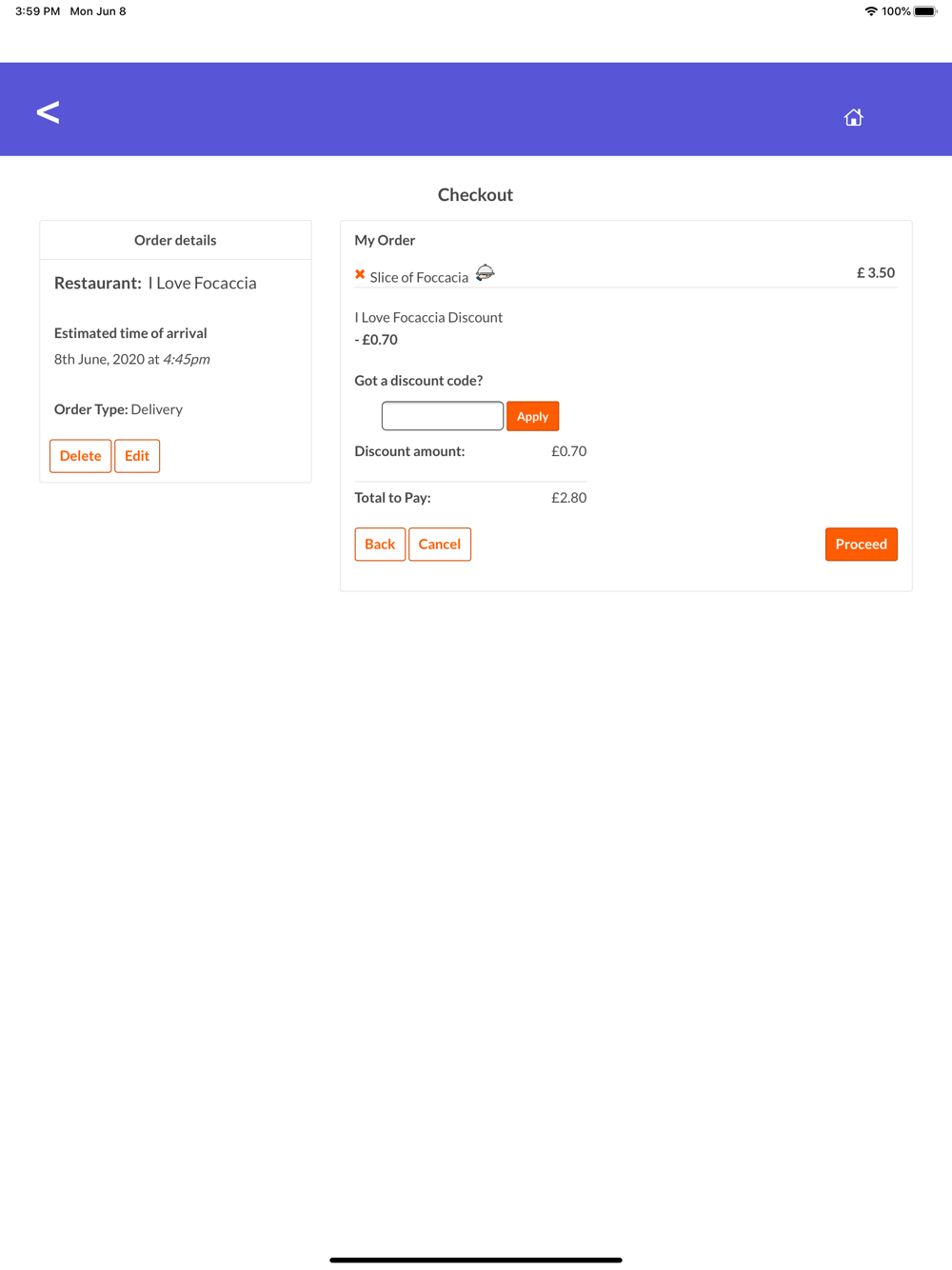Screen dimensions: 952x1270
Task: Check the Wi-Fi status icon
Action: click(870, 11)
